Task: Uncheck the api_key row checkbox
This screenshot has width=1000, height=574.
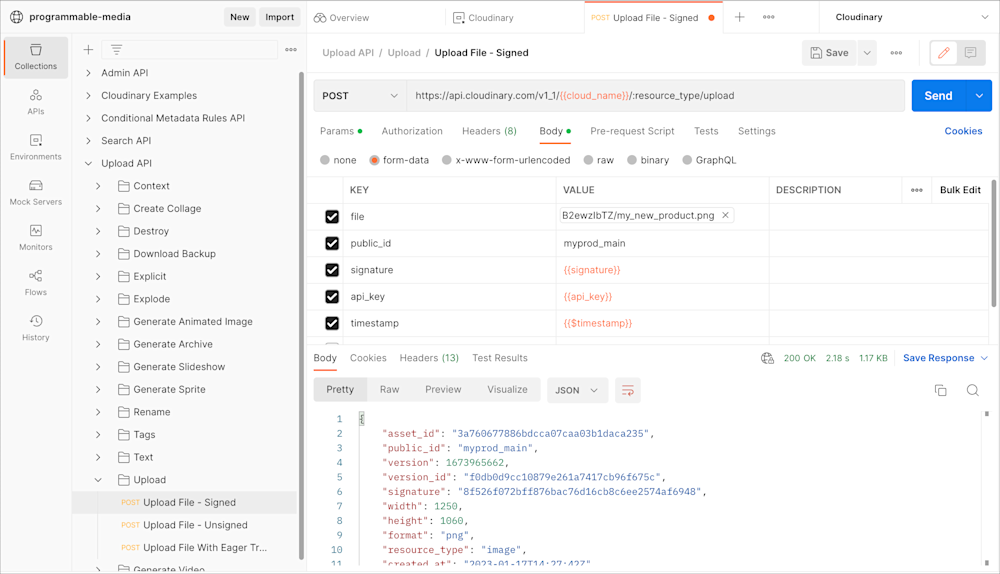Action: tap(332, 297)
